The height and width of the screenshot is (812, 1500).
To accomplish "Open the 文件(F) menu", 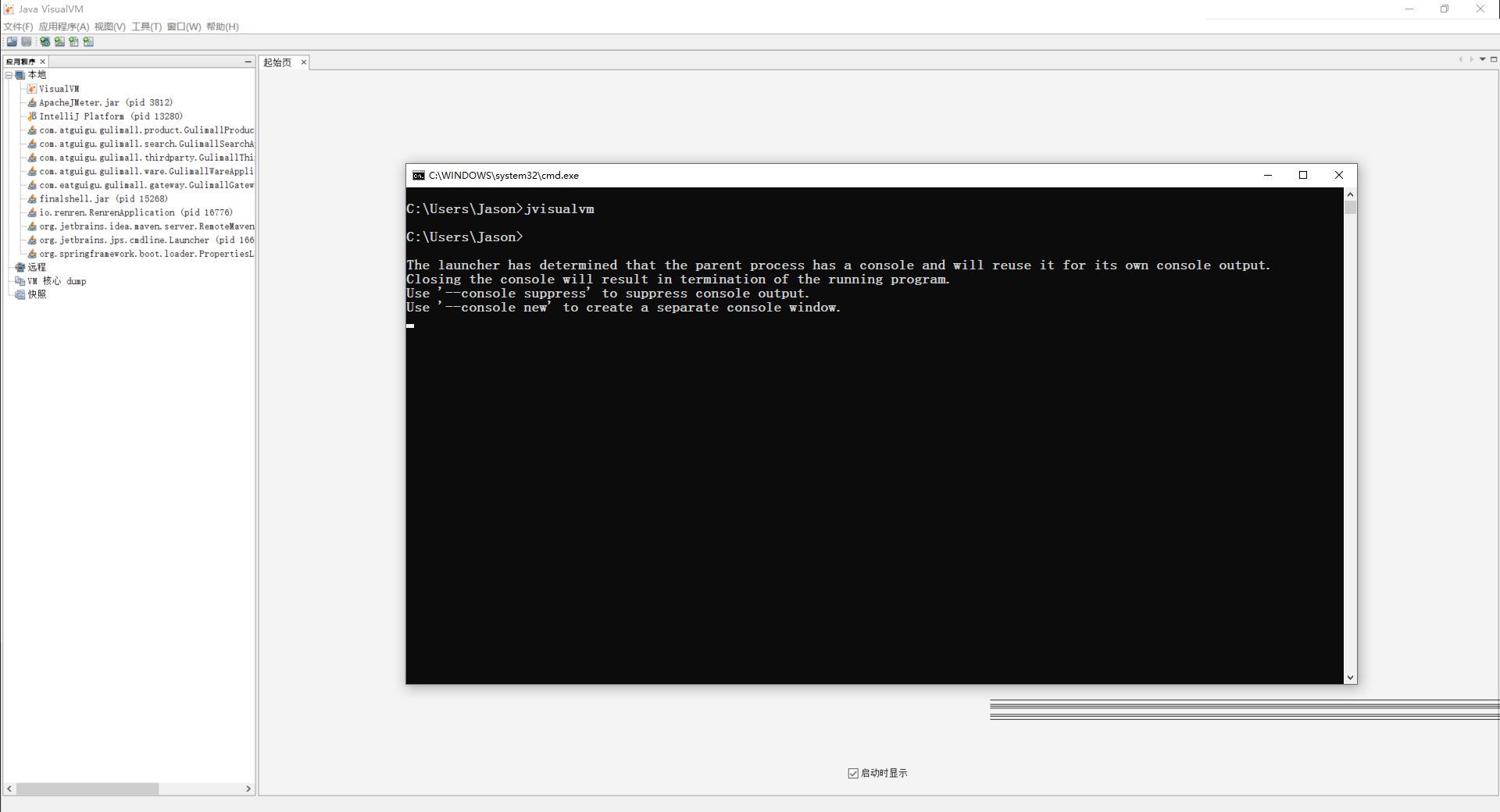I will tap(18, 27).
